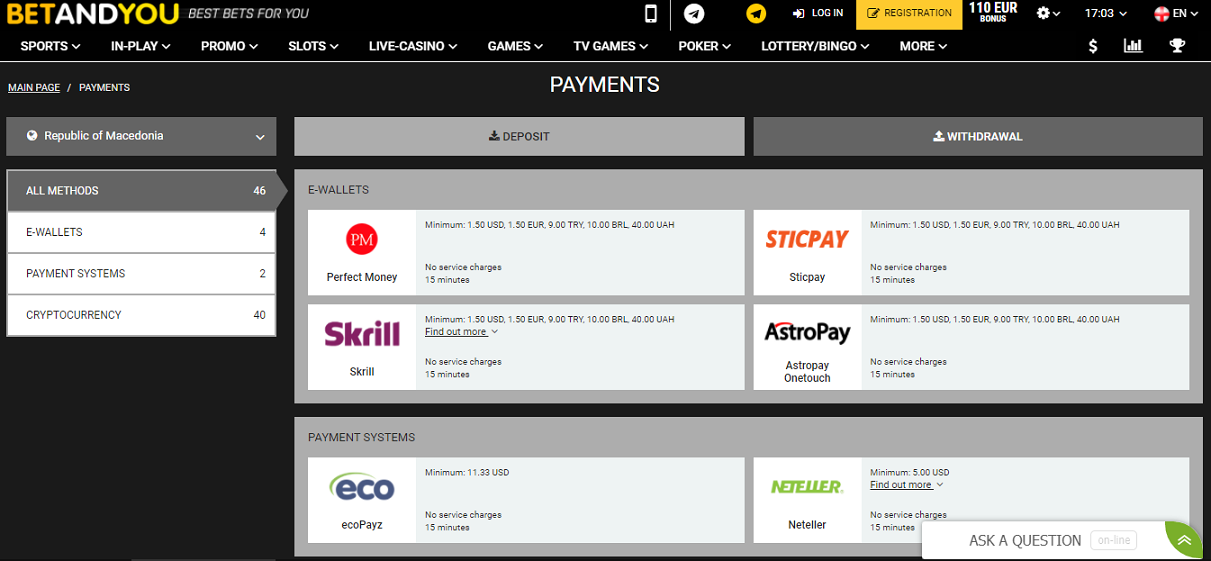The height and width of the screenshot is (561, 1211).
Task: Click the BetAndYou site logo
Action: coord(92,14)
